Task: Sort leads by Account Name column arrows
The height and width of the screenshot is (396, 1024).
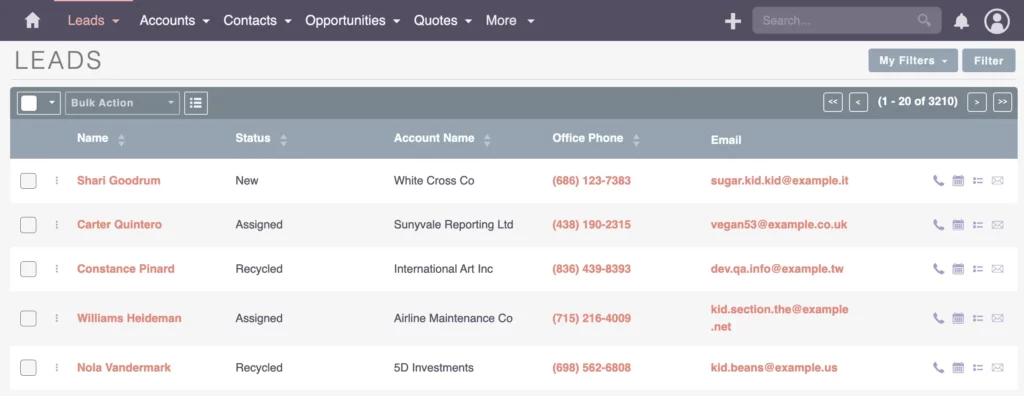Action: click(487, 139)
